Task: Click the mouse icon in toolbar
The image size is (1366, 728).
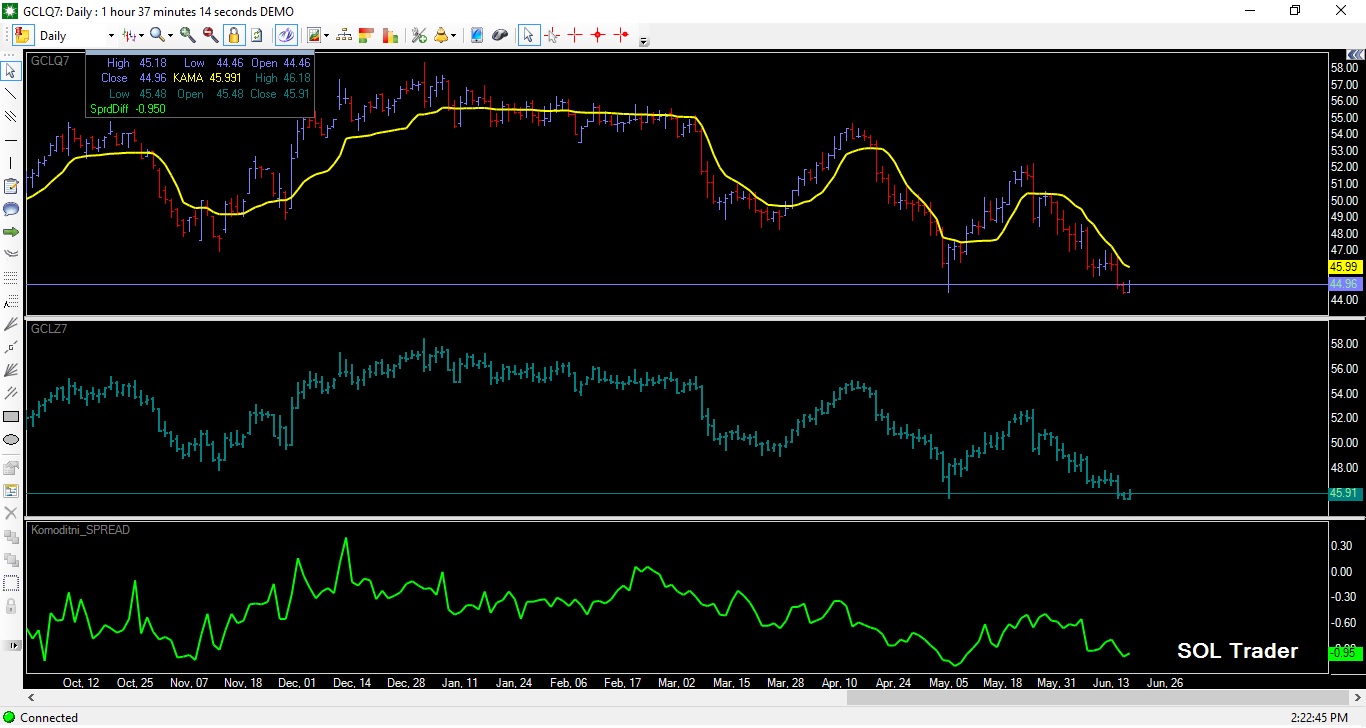Action: tap(500, 35)
